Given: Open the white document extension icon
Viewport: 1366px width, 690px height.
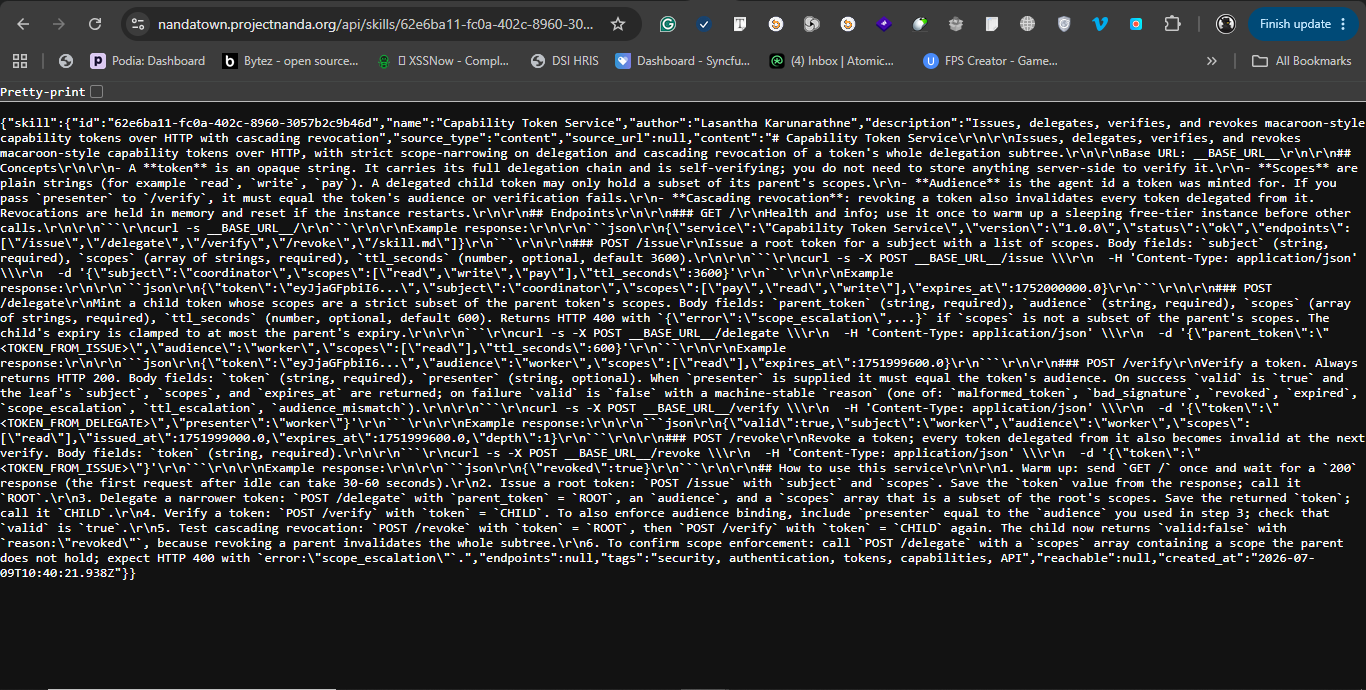Looking at the screenshot, I should 992,24.
